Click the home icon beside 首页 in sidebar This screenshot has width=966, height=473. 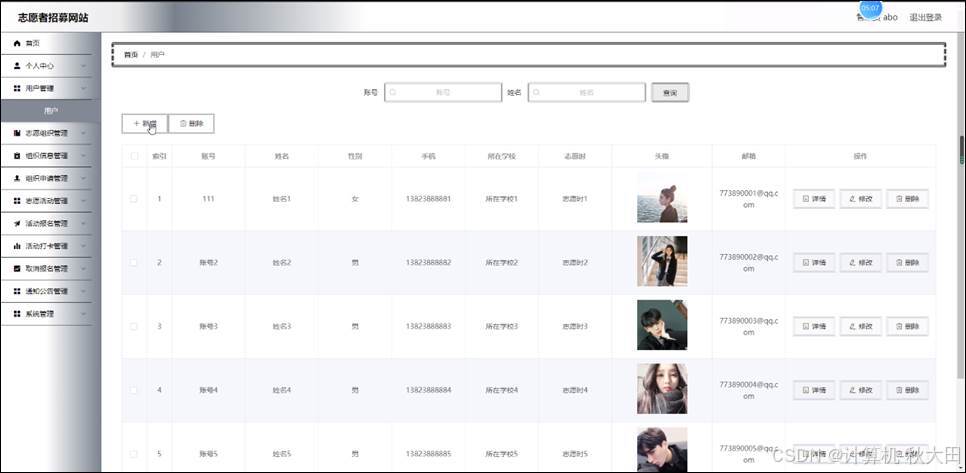tap(17, 43)
